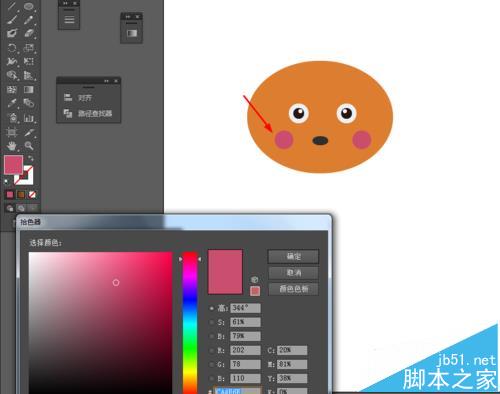Select the Slice tool

pos(29,132)
